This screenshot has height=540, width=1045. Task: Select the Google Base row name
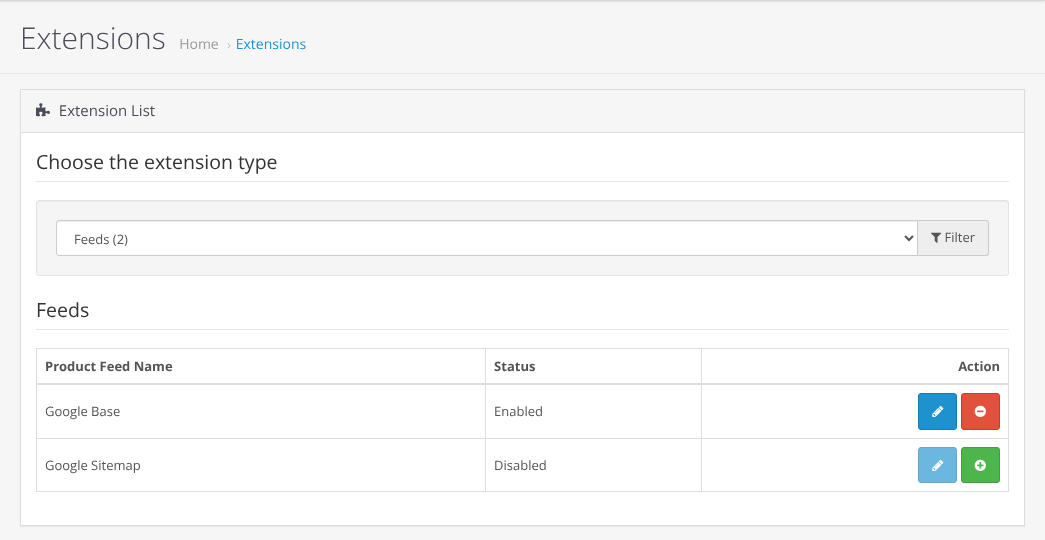(83, 411)
